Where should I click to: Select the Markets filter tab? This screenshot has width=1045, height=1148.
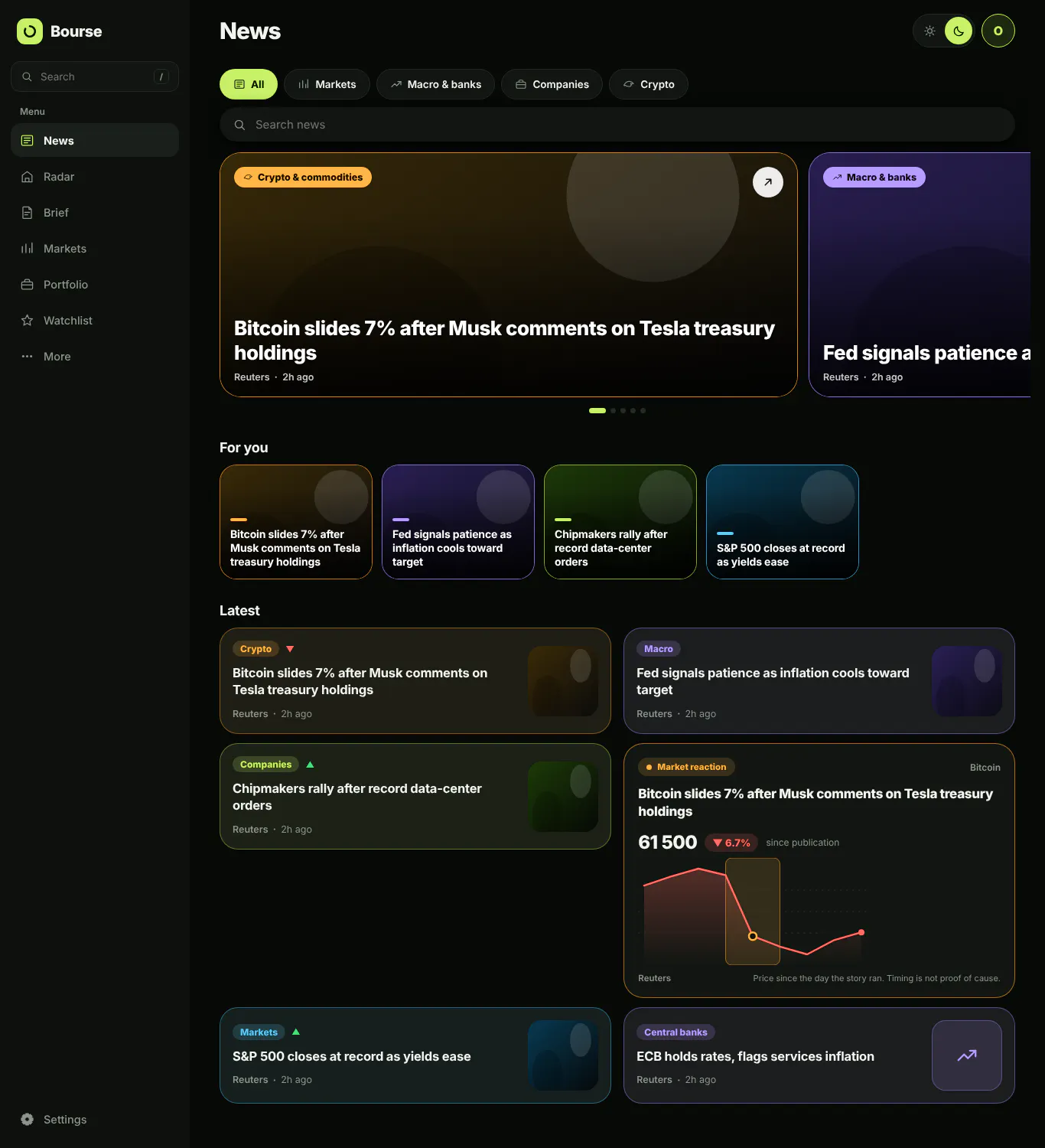tap(327, 84)
